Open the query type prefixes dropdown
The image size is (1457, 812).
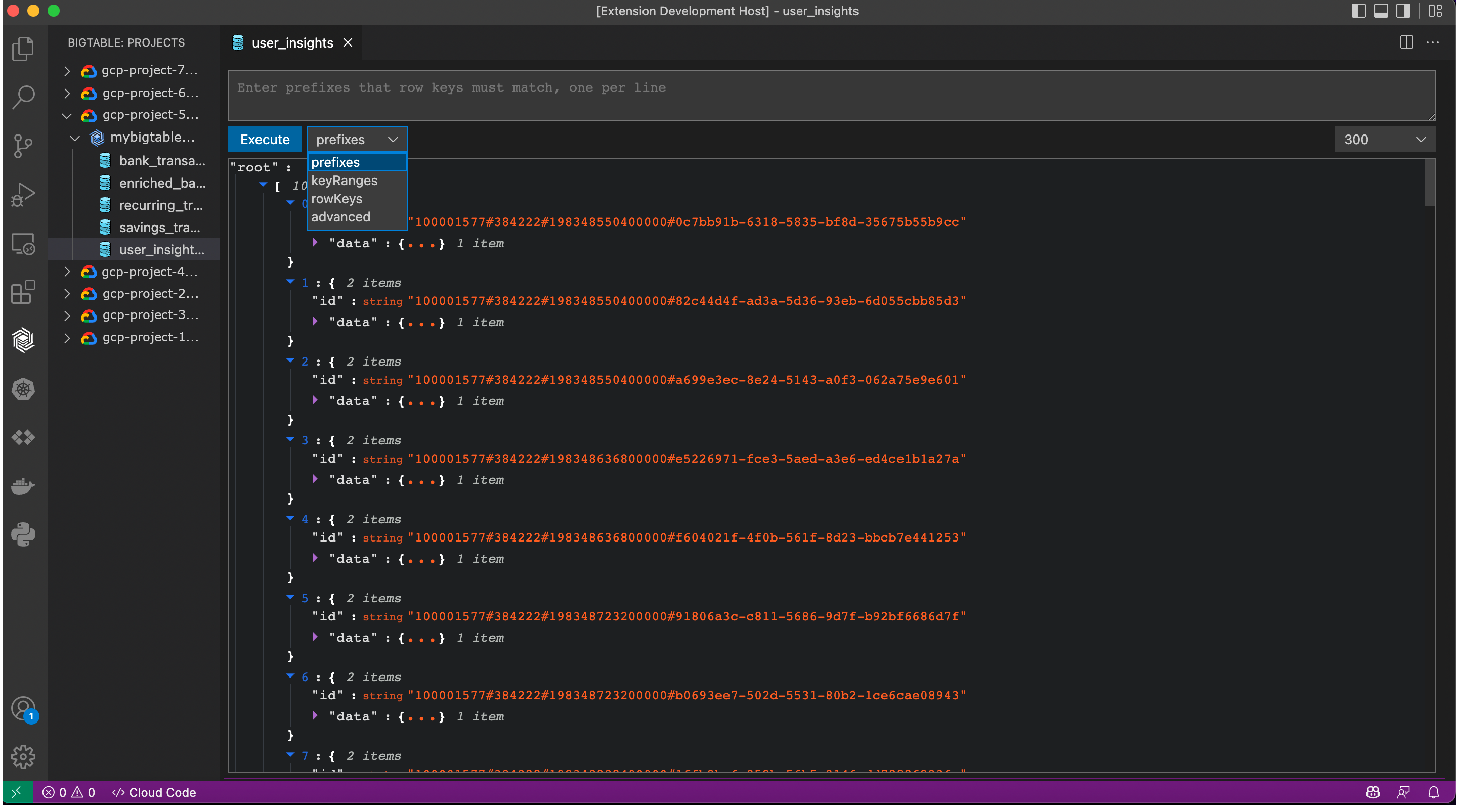tap(357, 139)
